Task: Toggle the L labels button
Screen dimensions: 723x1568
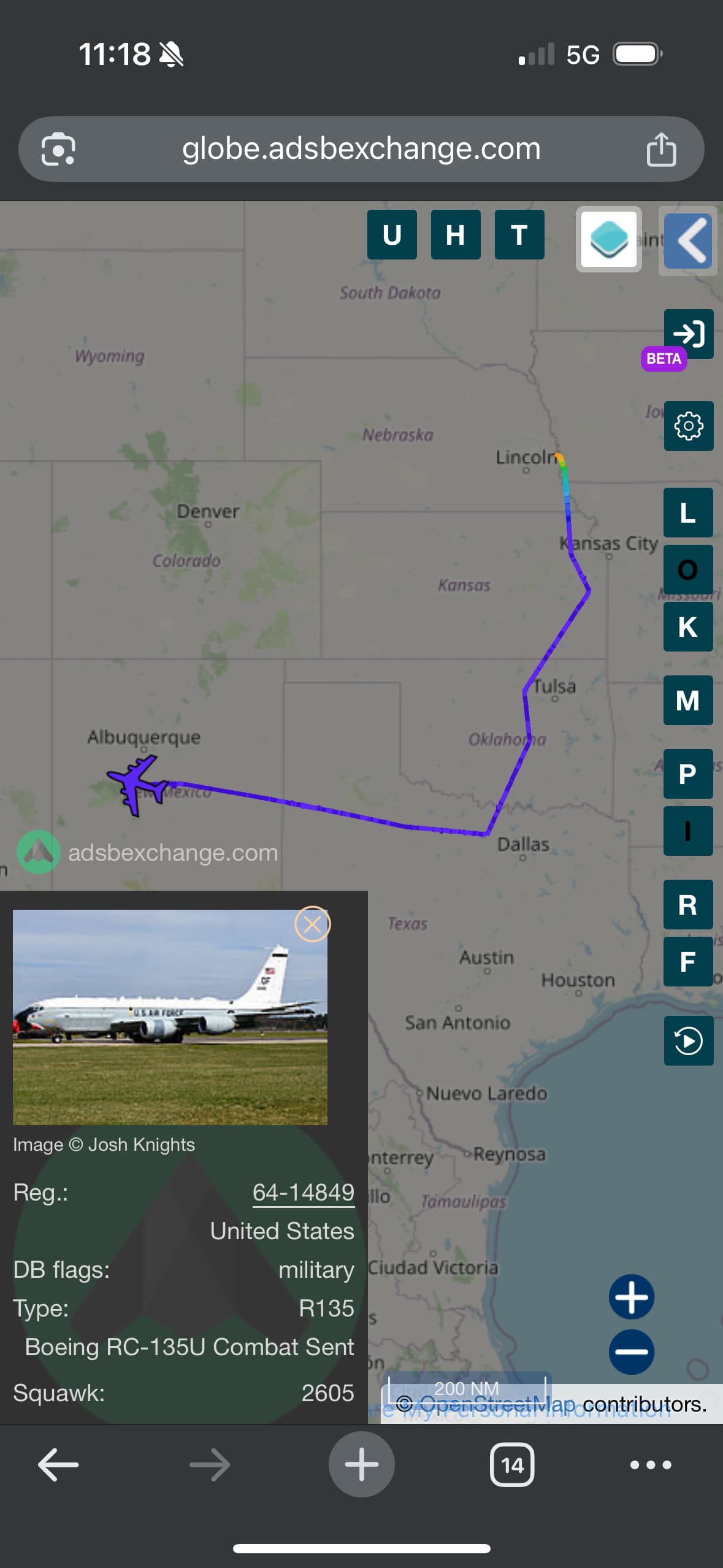Action: point(688,512)
